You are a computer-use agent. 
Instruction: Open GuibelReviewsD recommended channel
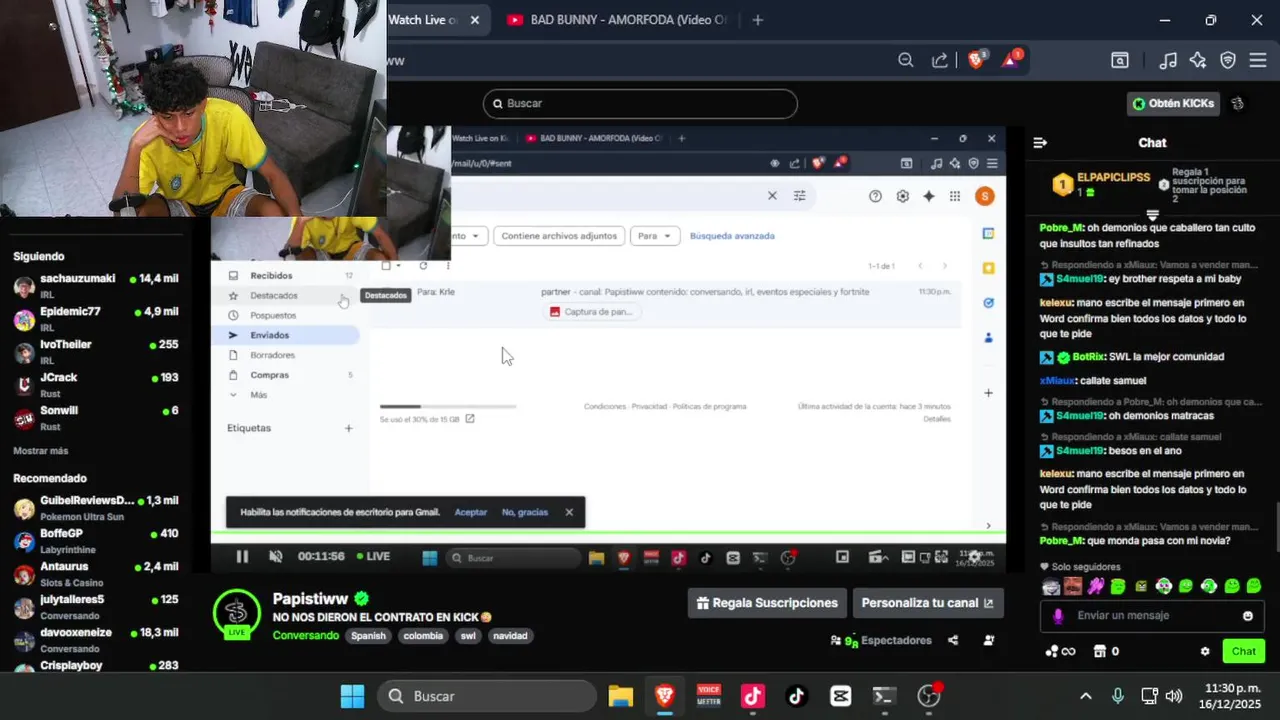point(96,507)
